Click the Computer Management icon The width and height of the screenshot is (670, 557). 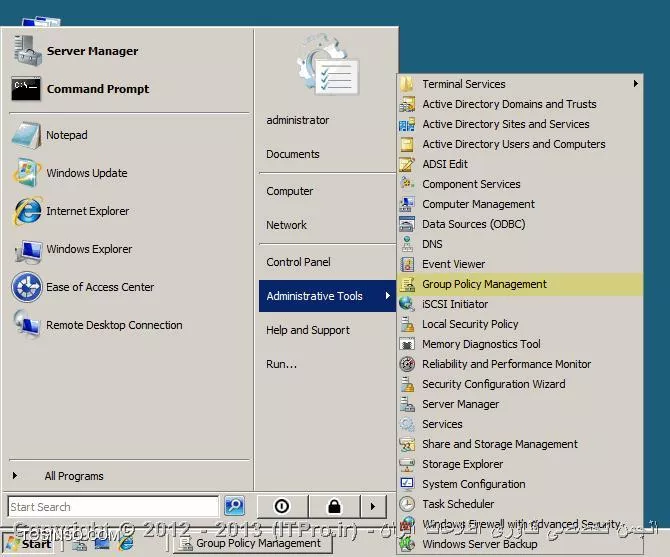click(407, 204)
